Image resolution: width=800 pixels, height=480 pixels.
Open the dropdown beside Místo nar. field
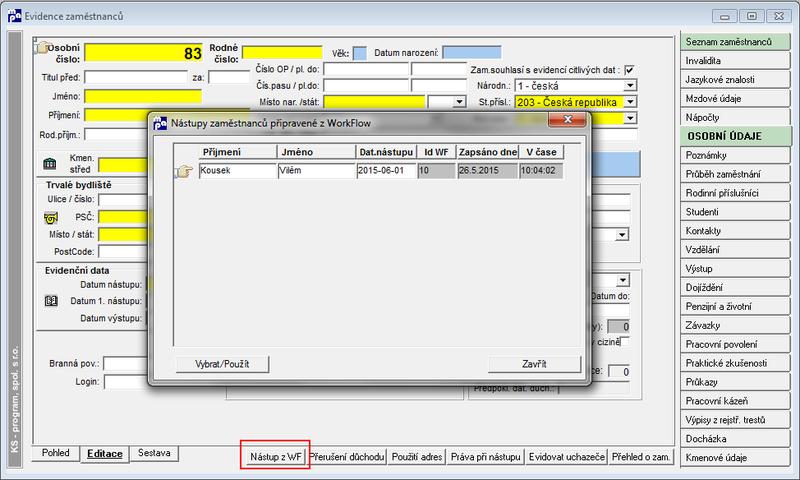pos(459,102)
